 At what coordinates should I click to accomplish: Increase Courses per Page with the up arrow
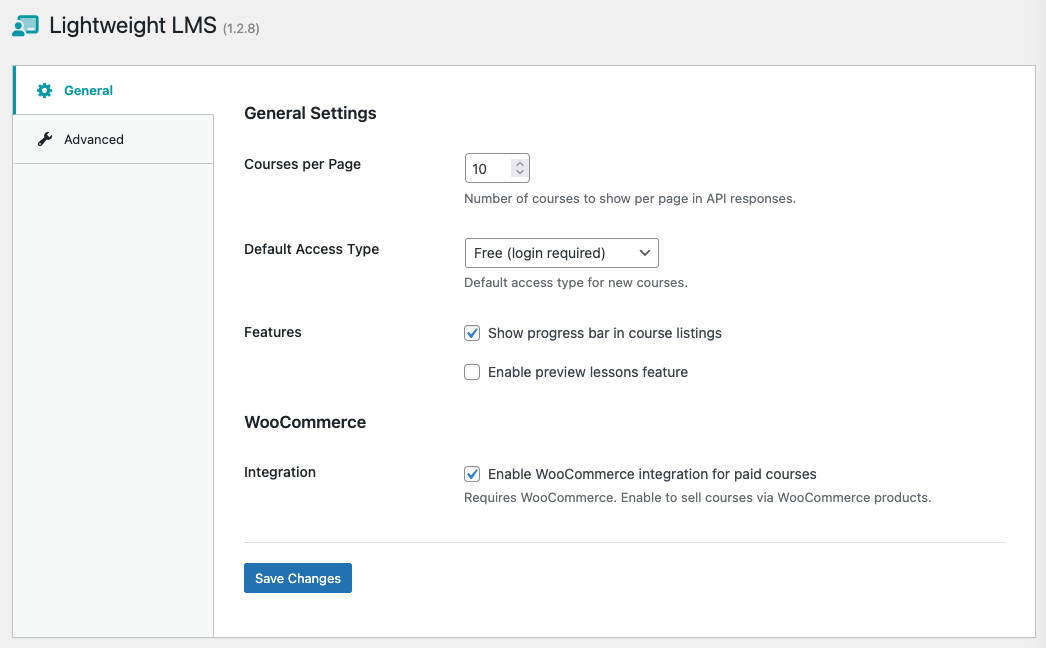(521, 163)
